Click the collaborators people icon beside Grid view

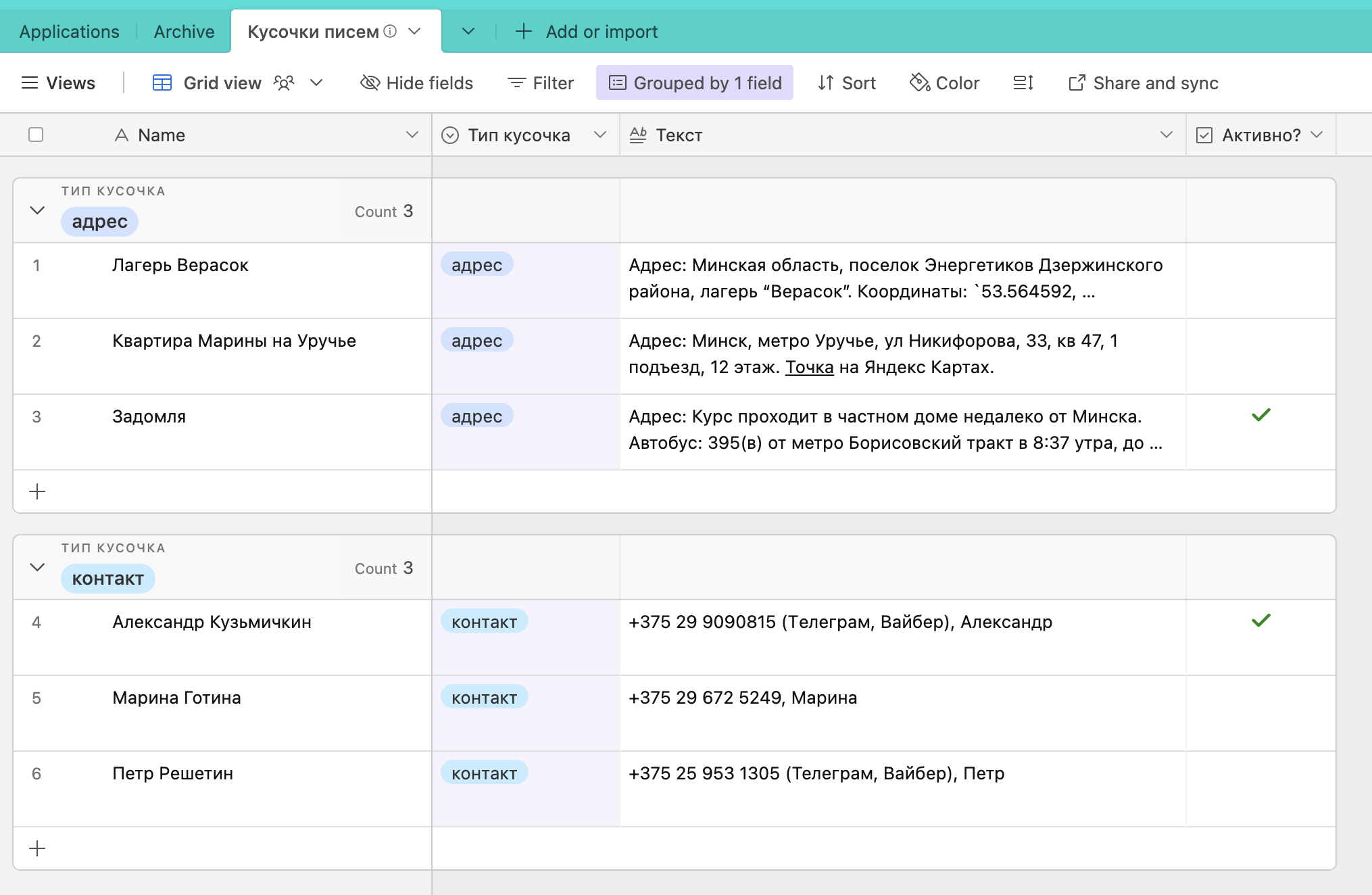(x=284, y=83)
